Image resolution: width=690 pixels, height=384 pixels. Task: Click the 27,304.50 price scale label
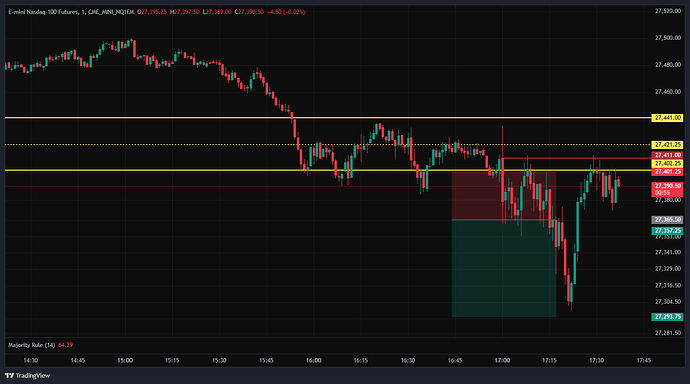click(x=668, y=302)
